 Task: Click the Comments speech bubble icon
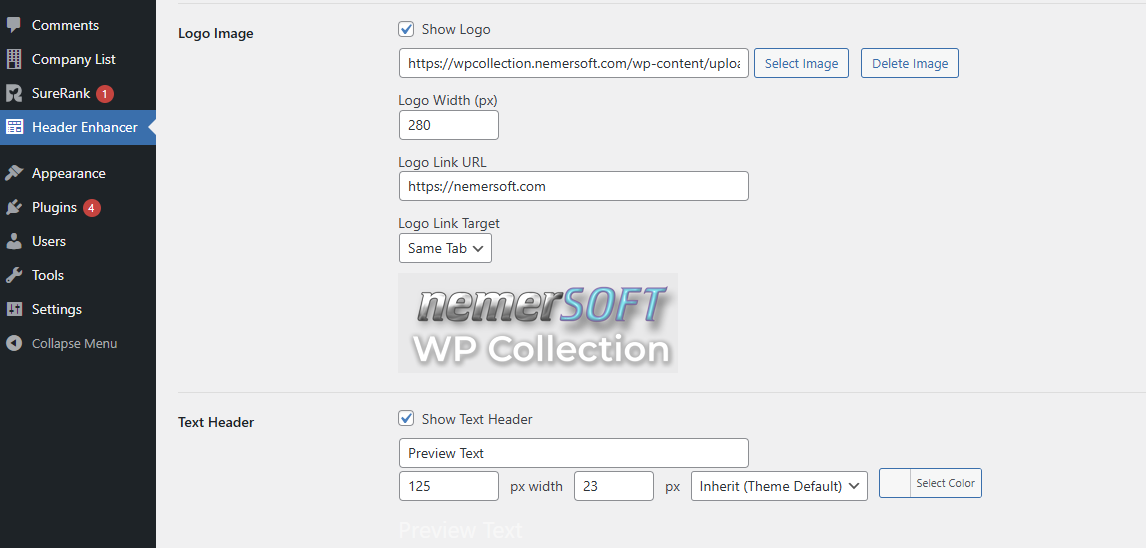tap(14, 25)
